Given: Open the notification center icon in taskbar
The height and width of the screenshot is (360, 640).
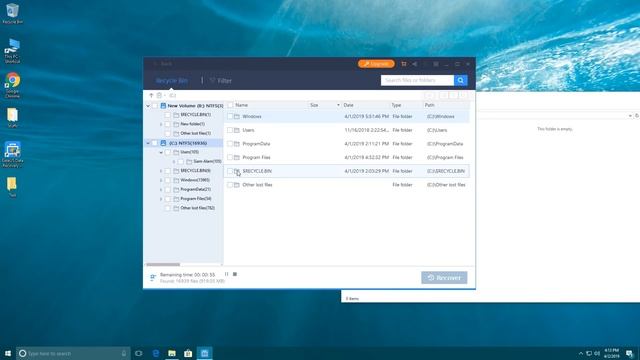Looking at the screenshot, I should click(629, 353).
